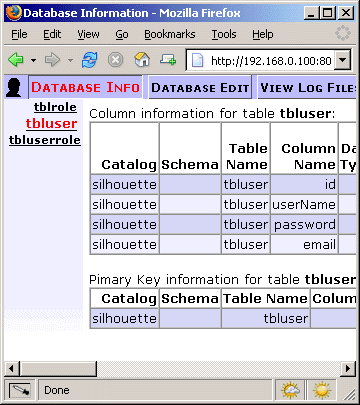Screen dimensions: 360x405
Task: Open the Back history dropdown arrow
Action: tap(33, 61)
